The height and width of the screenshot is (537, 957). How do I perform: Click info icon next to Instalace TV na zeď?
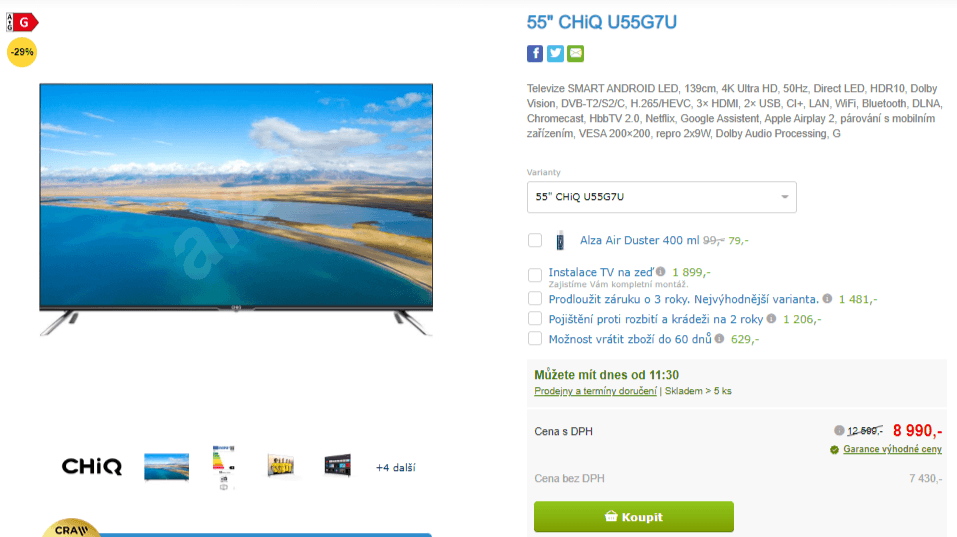(660, 272)
